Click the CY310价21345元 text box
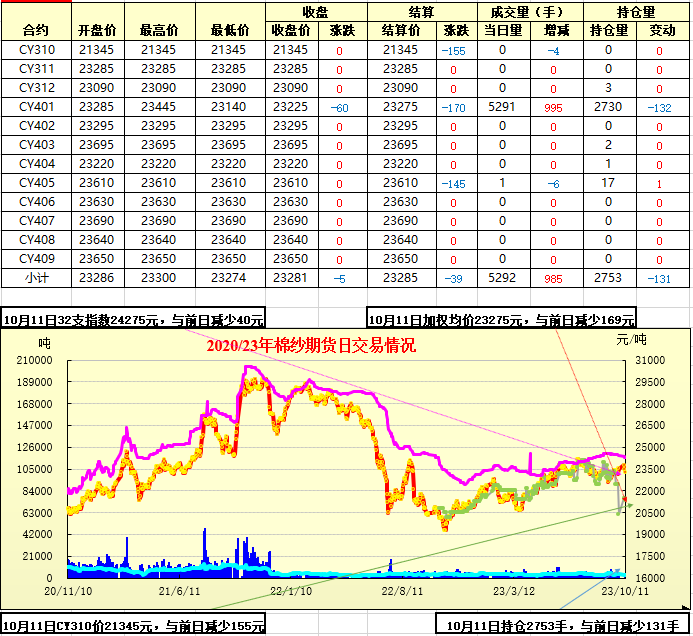 click(x=134, y=626)
